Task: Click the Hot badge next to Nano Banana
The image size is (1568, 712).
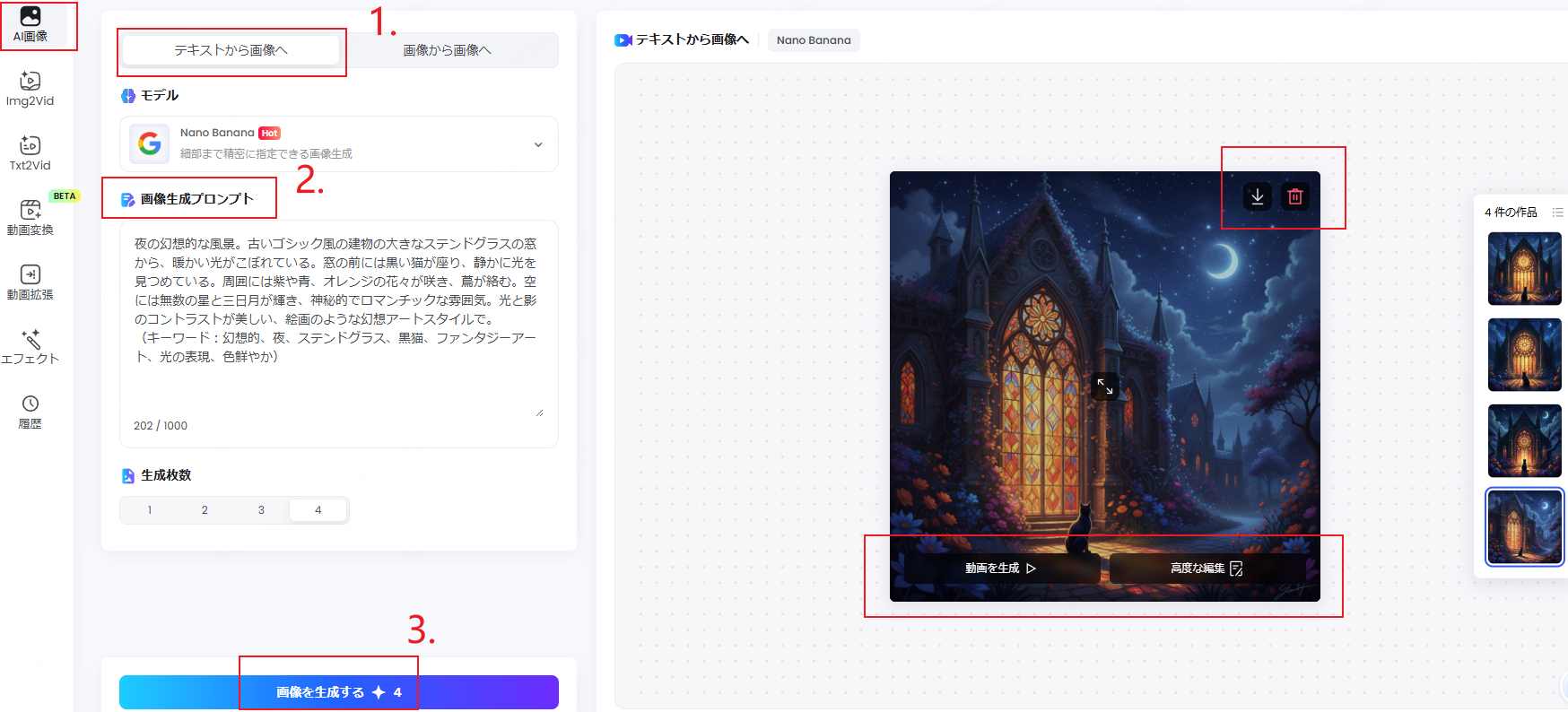Action: click(269, 133)
